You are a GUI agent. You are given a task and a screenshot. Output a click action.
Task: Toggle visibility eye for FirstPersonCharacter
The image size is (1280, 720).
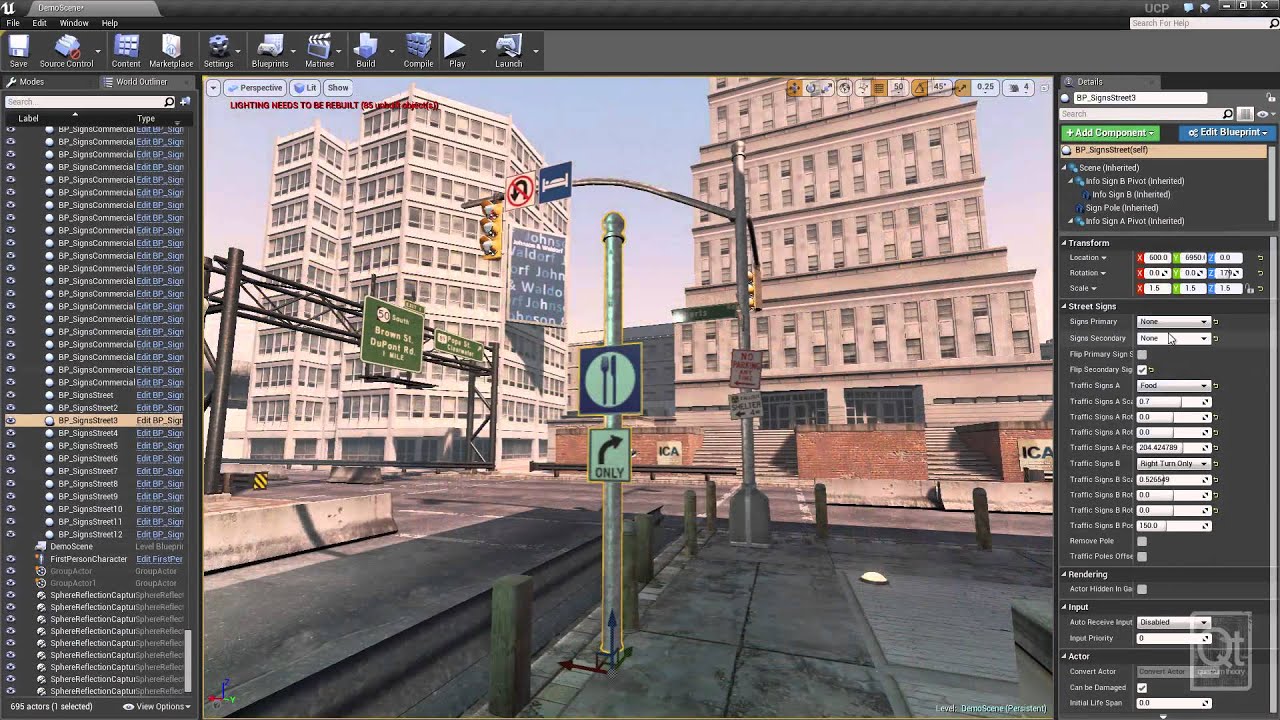[11, 559]
